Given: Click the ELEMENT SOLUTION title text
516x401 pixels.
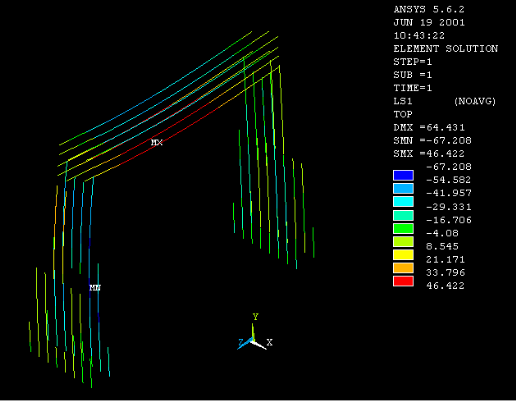Looking at the screenshot, I should pos(446,49).
